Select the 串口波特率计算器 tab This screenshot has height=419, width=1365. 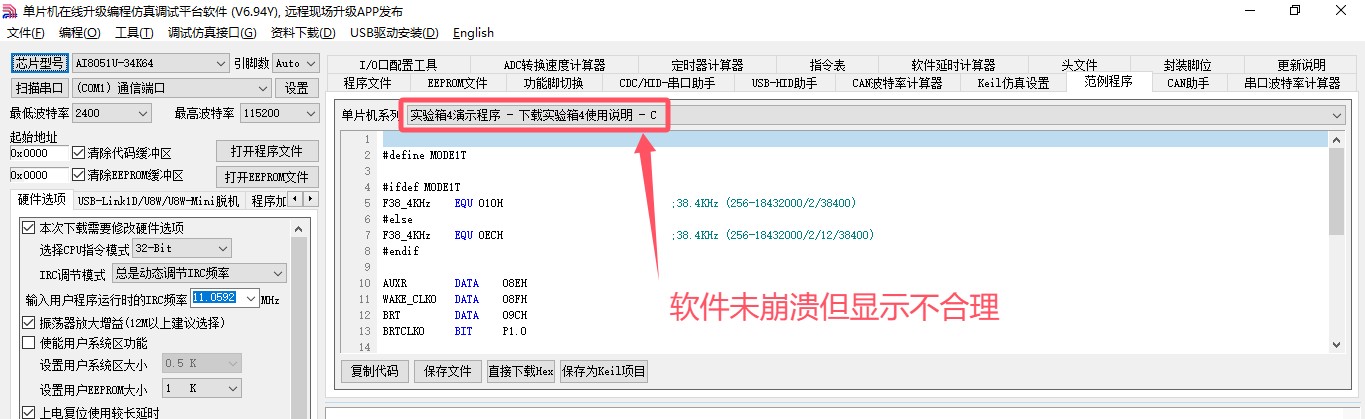pos(1292,83)
